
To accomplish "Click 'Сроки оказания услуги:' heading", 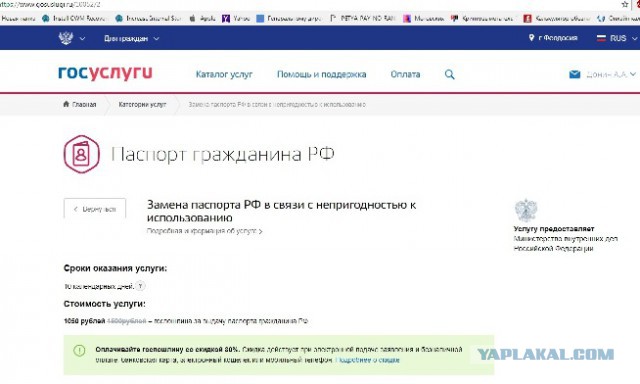I will coord(115,269).
